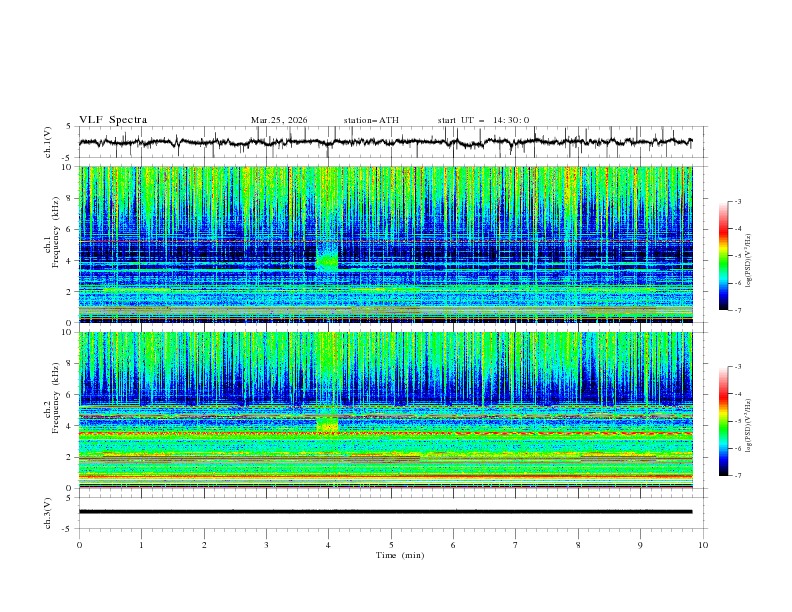Click the '-7' label on lower colorbar
Image resolution: width=792 pixels, height=612 pixels.
click(x=738, y=476)
